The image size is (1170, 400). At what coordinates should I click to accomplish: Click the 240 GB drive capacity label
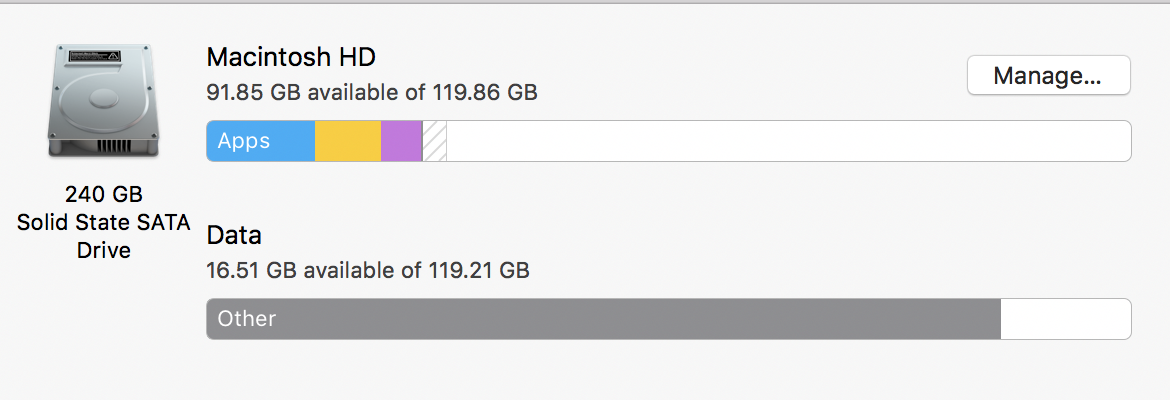[x=104, y=195]
